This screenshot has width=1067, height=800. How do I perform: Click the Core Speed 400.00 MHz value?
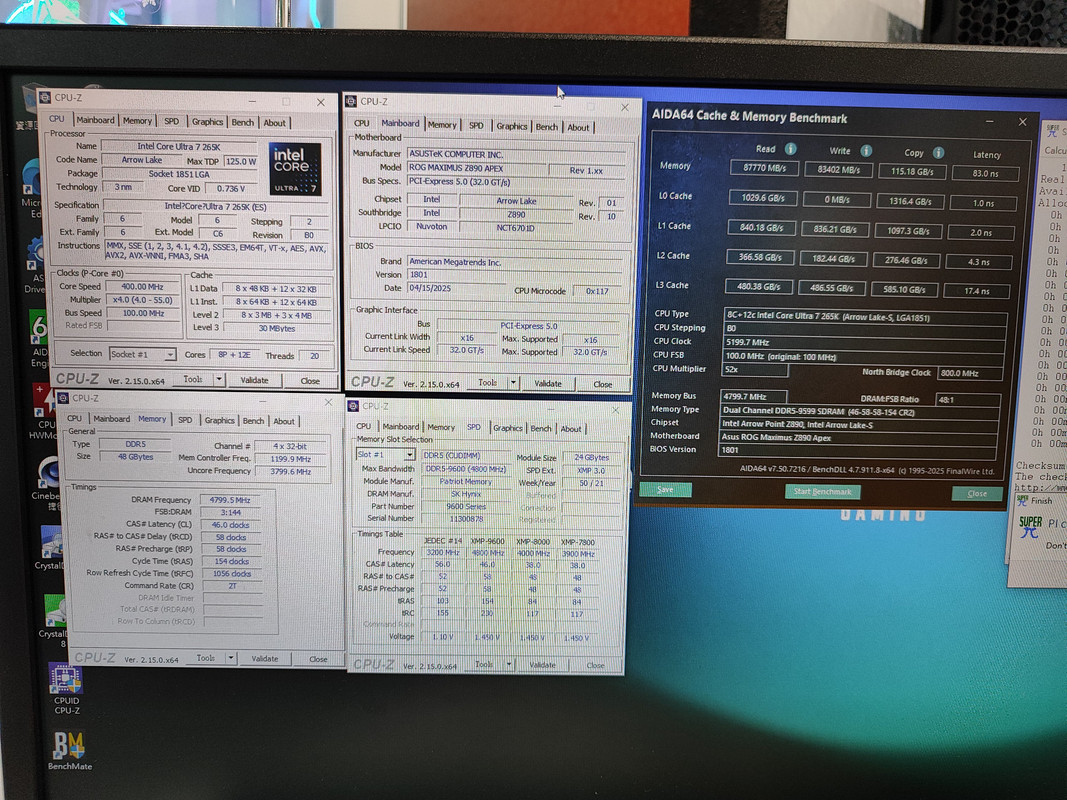click(142, 287)
